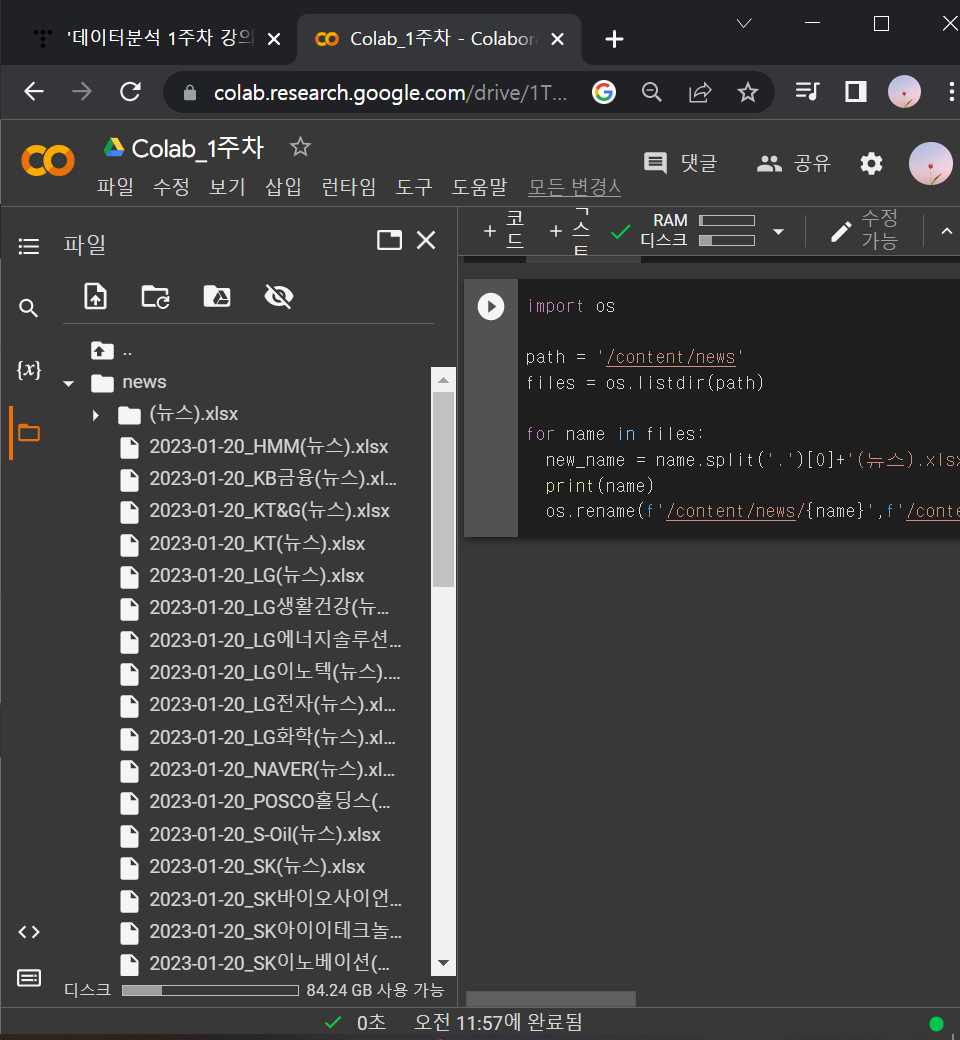Open the variables {x} panel
The image size is (960, 1040).
(29, 369)
